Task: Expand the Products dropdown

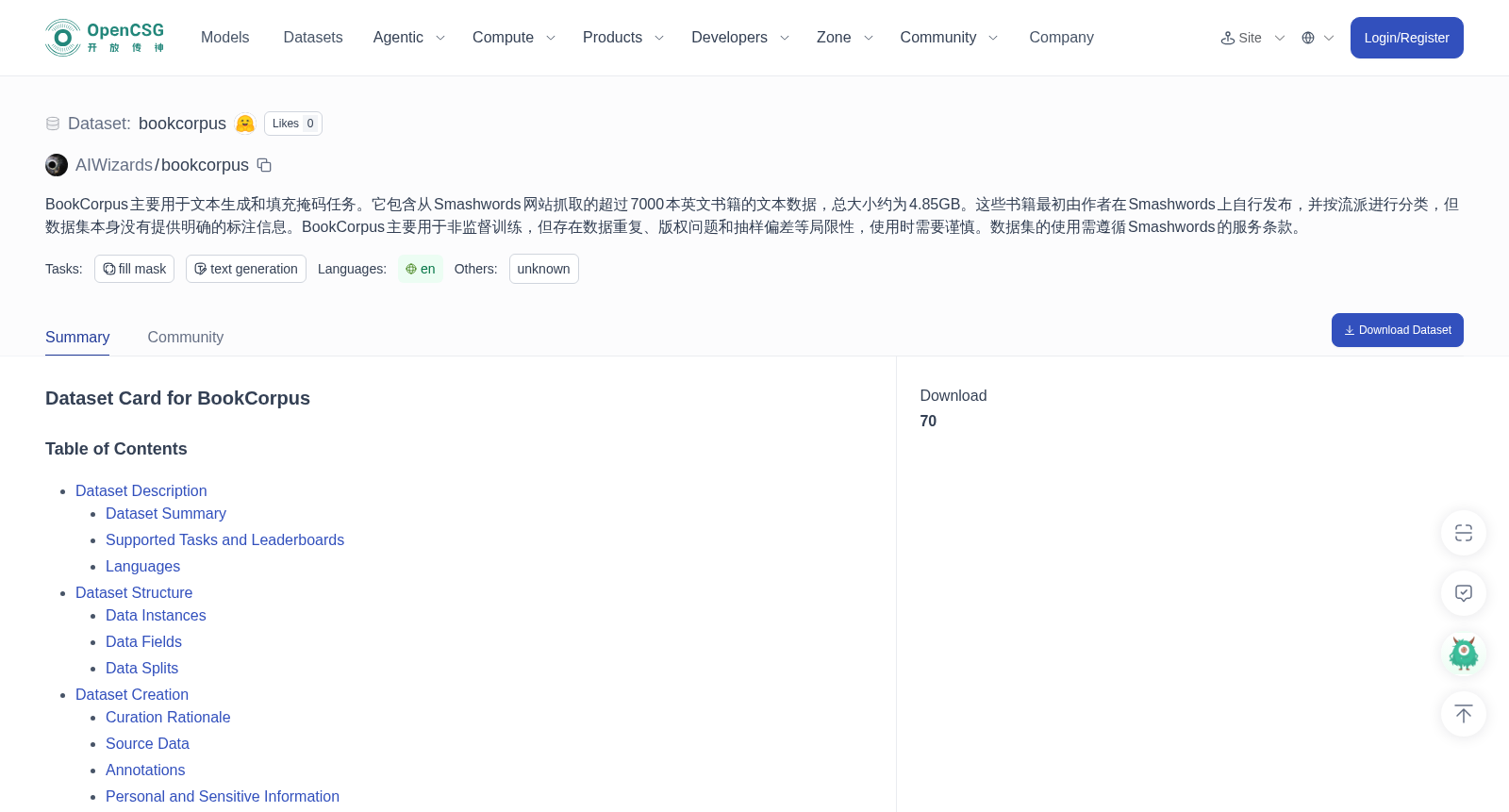Action: 622,38
